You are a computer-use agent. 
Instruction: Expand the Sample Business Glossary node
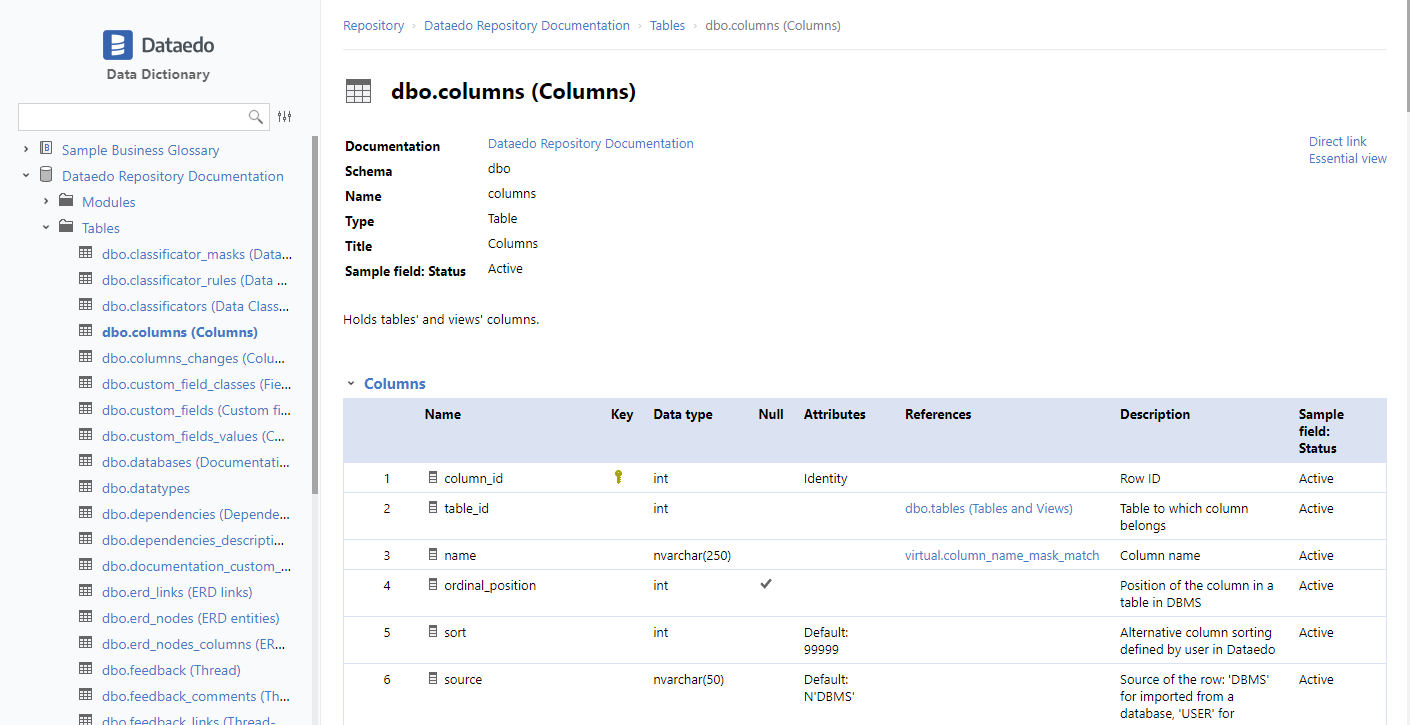[26, 149]
